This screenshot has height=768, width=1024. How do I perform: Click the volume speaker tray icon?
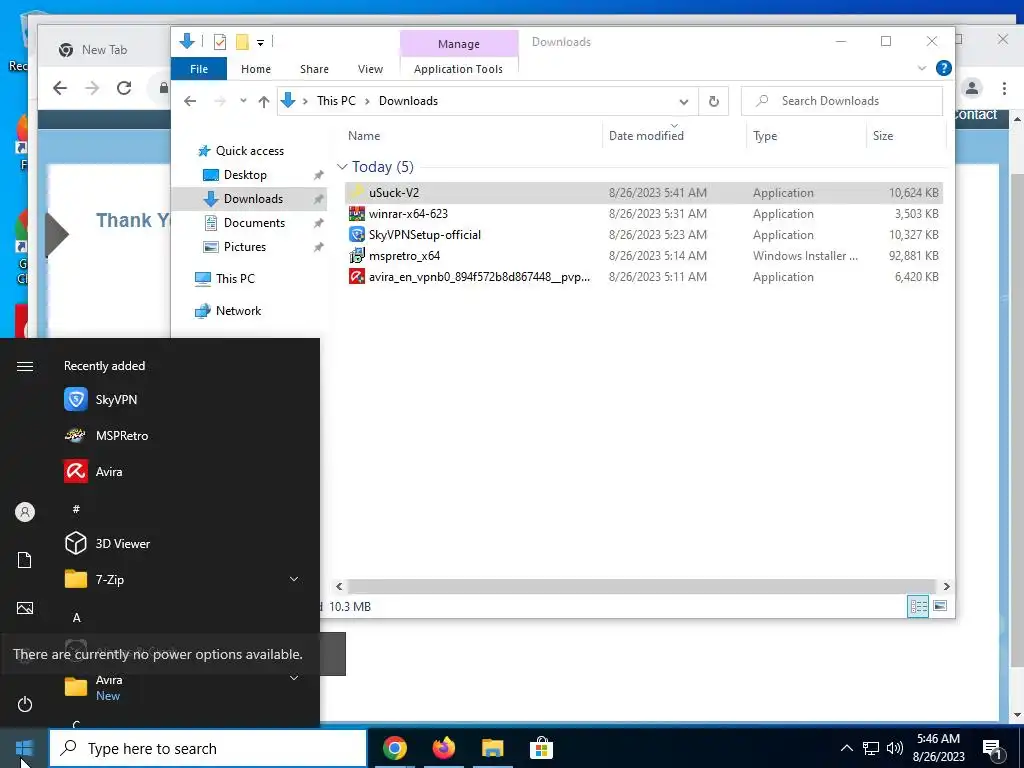point(895,748)
